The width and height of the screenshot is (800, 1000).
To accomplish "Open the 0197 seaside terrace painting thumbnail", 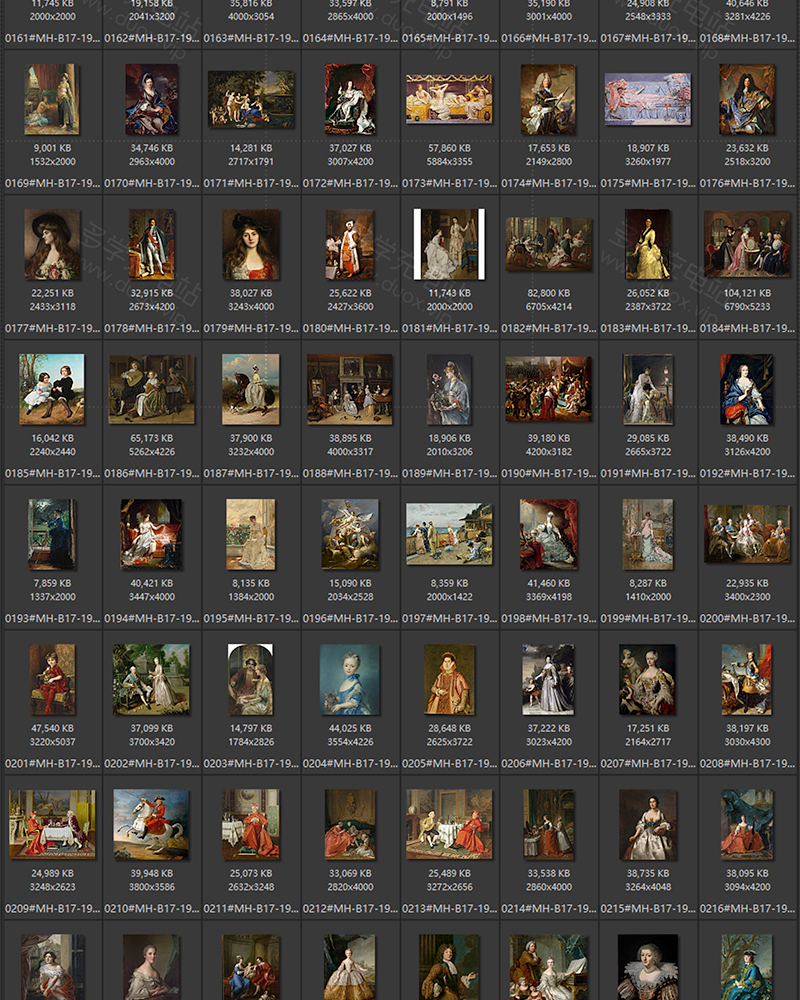I will pos(449,534).
